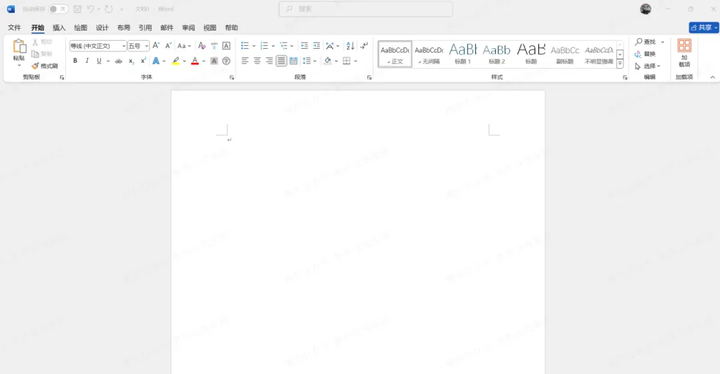
Task: Apply yellow text highlight color
Action: click(x=175, y=61)
